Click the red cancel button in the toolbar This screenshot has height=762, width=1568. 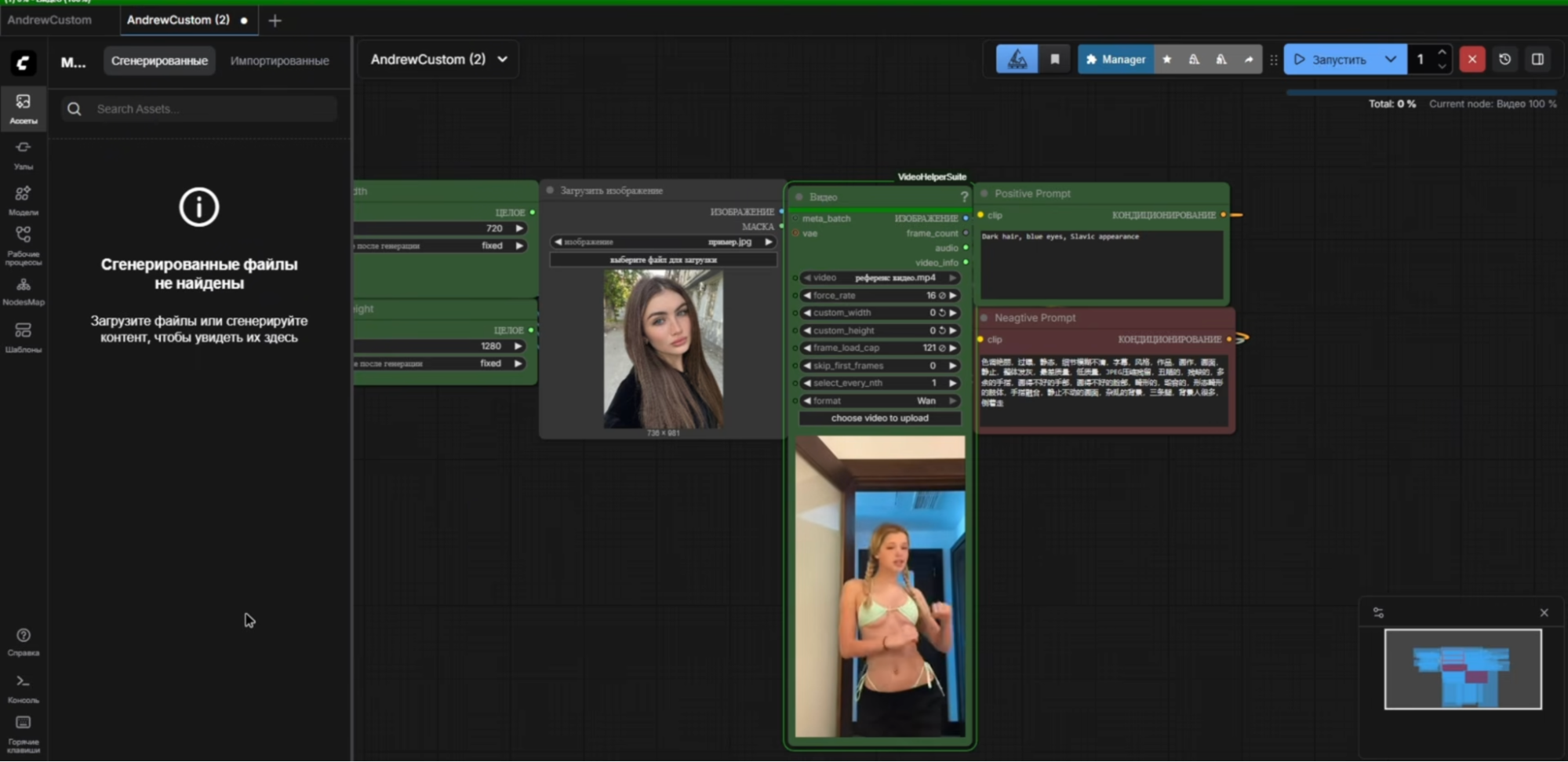pos(1472,60)
